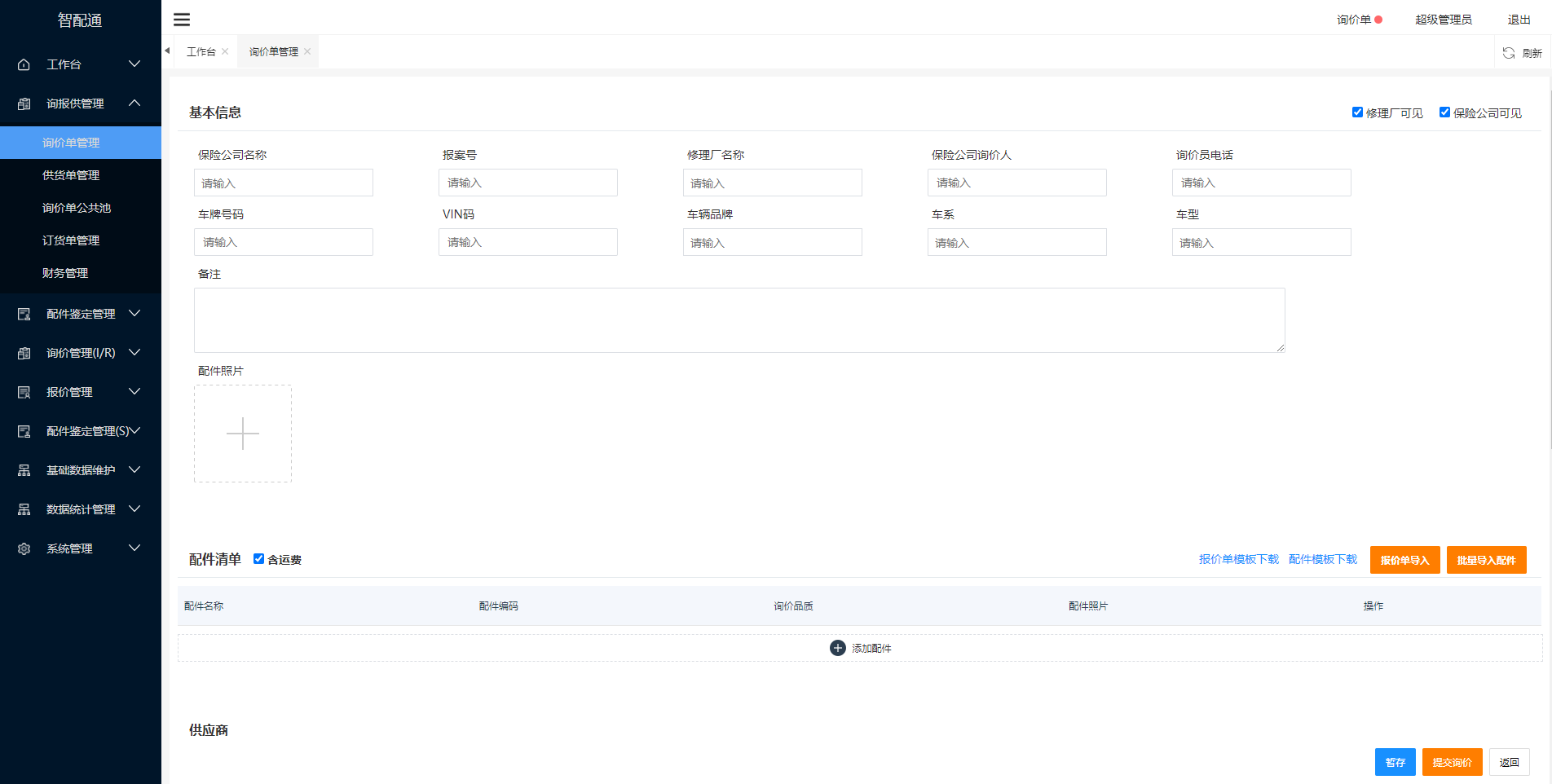Screen dimensions: 1552x784
Task: Click the 询价员电话 input field
Action: point(1262,183)
